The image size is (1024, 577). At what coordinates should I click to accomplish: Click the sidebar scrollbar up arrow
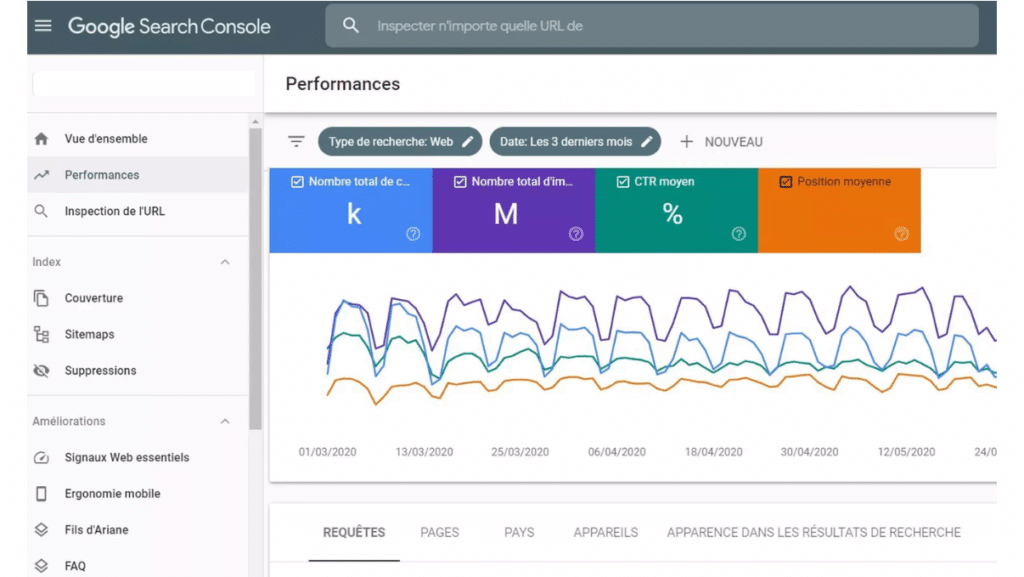coord(255,122)
